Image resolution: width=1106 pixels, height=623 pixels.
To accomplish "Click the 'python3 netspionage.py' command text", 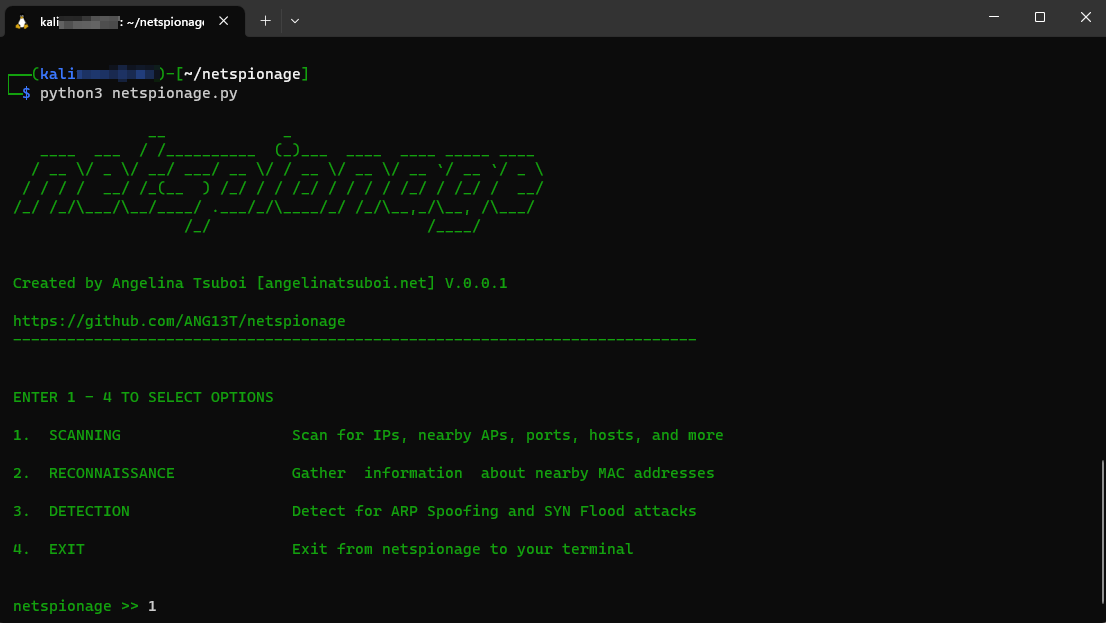I will [139, 93].
